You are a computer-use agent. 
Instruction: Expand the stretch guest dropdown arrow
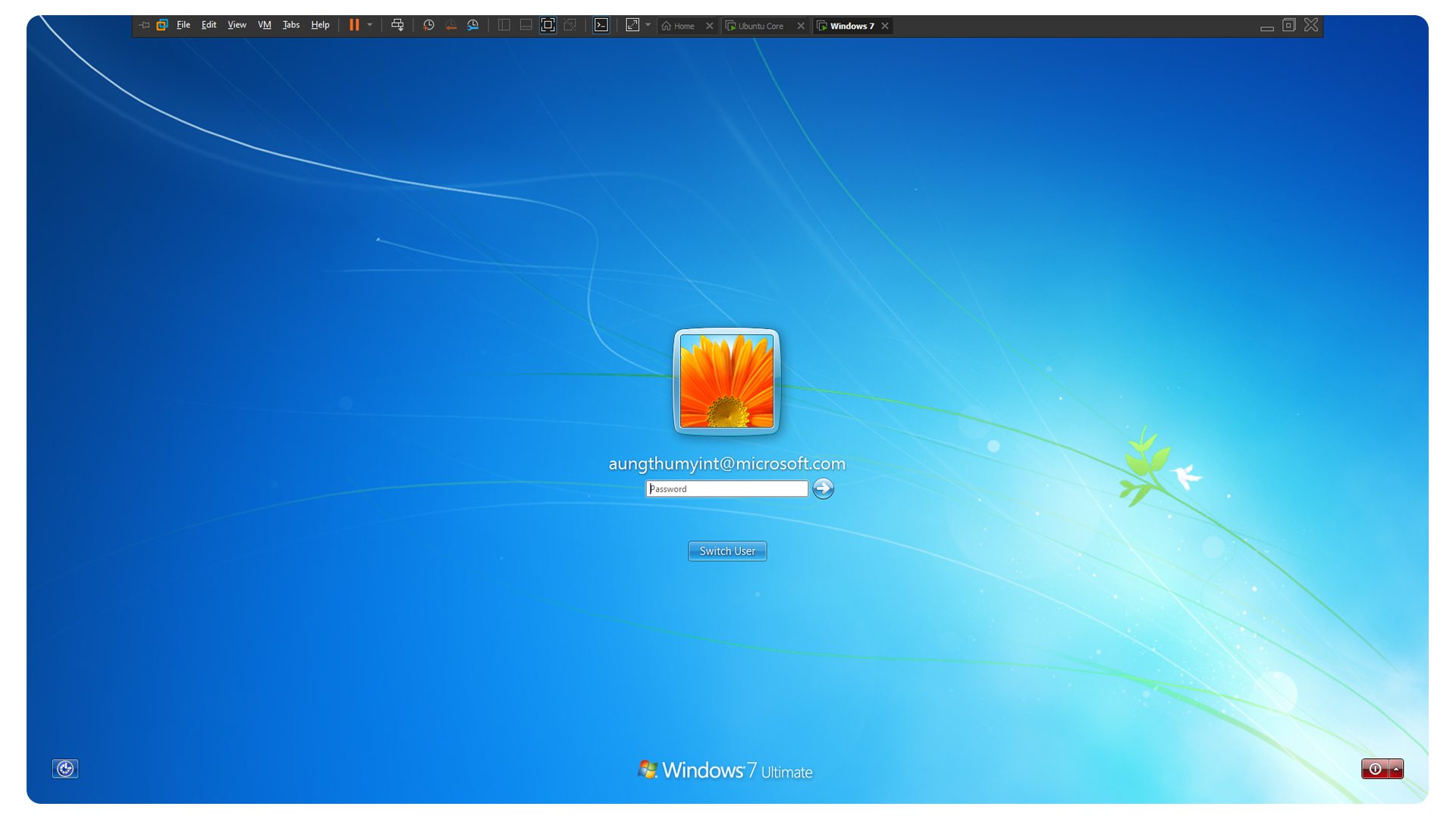point(648,25)
